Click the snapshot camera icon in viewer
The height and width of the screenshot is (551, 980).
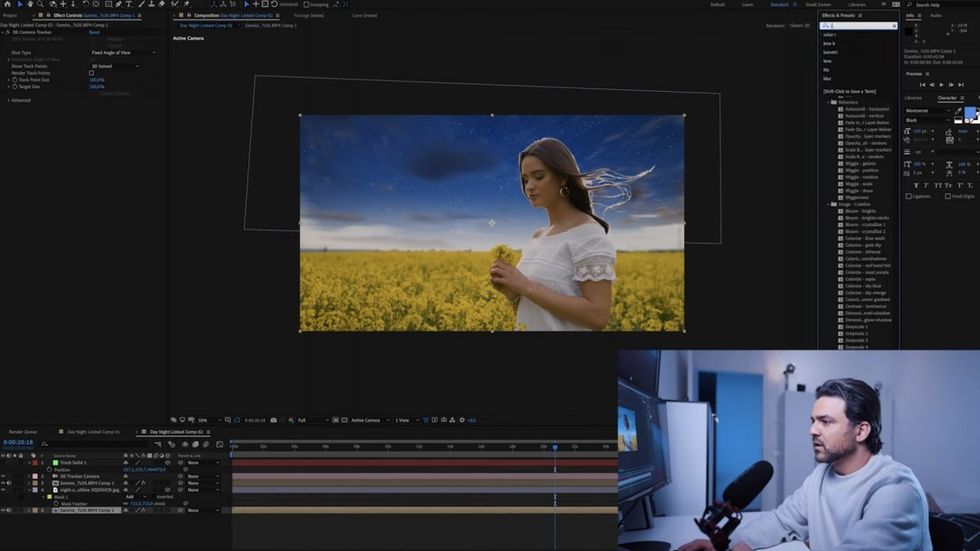coord(273,420)
